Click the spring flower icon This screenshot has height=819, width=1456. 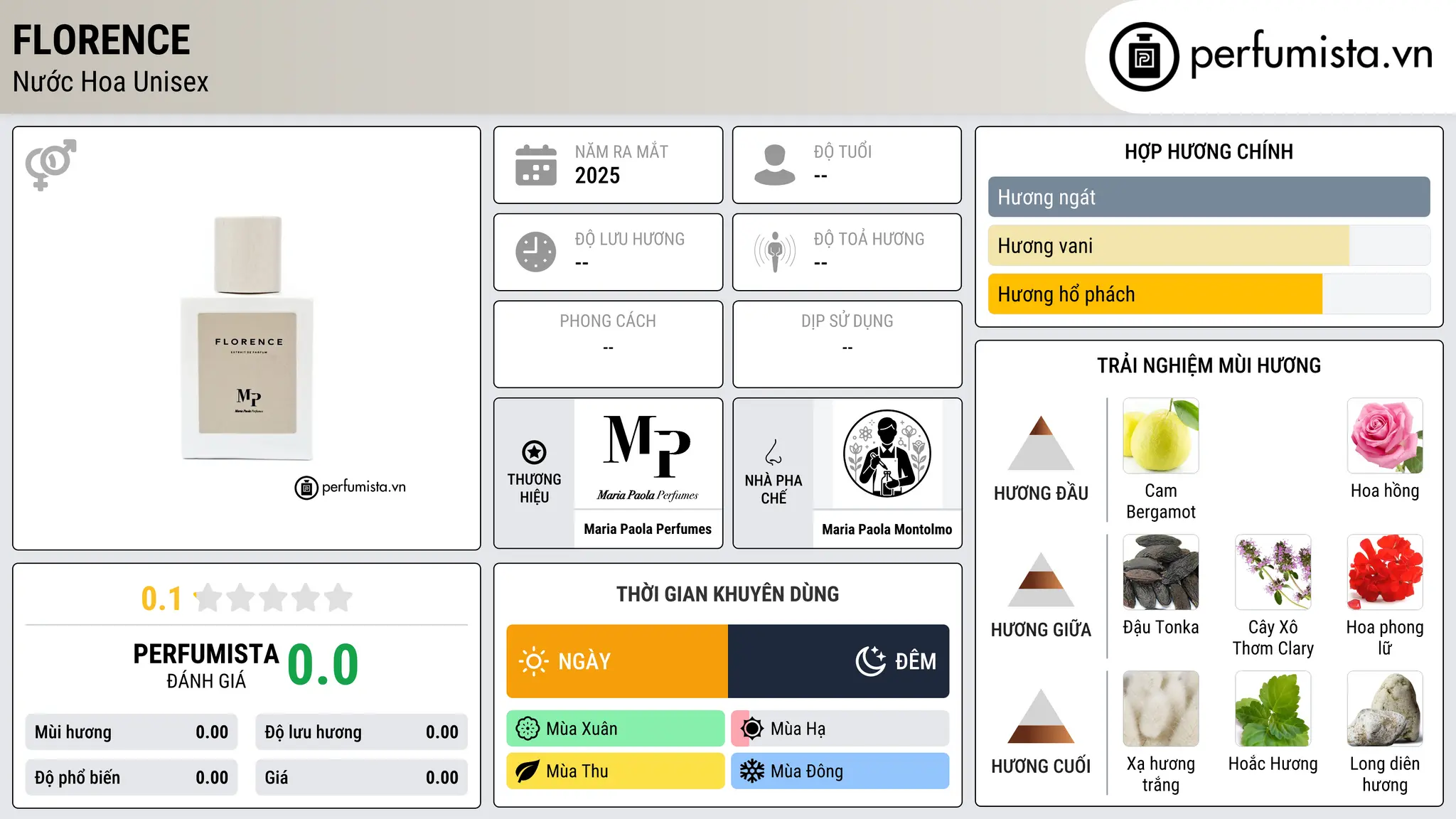coord(528,729)
